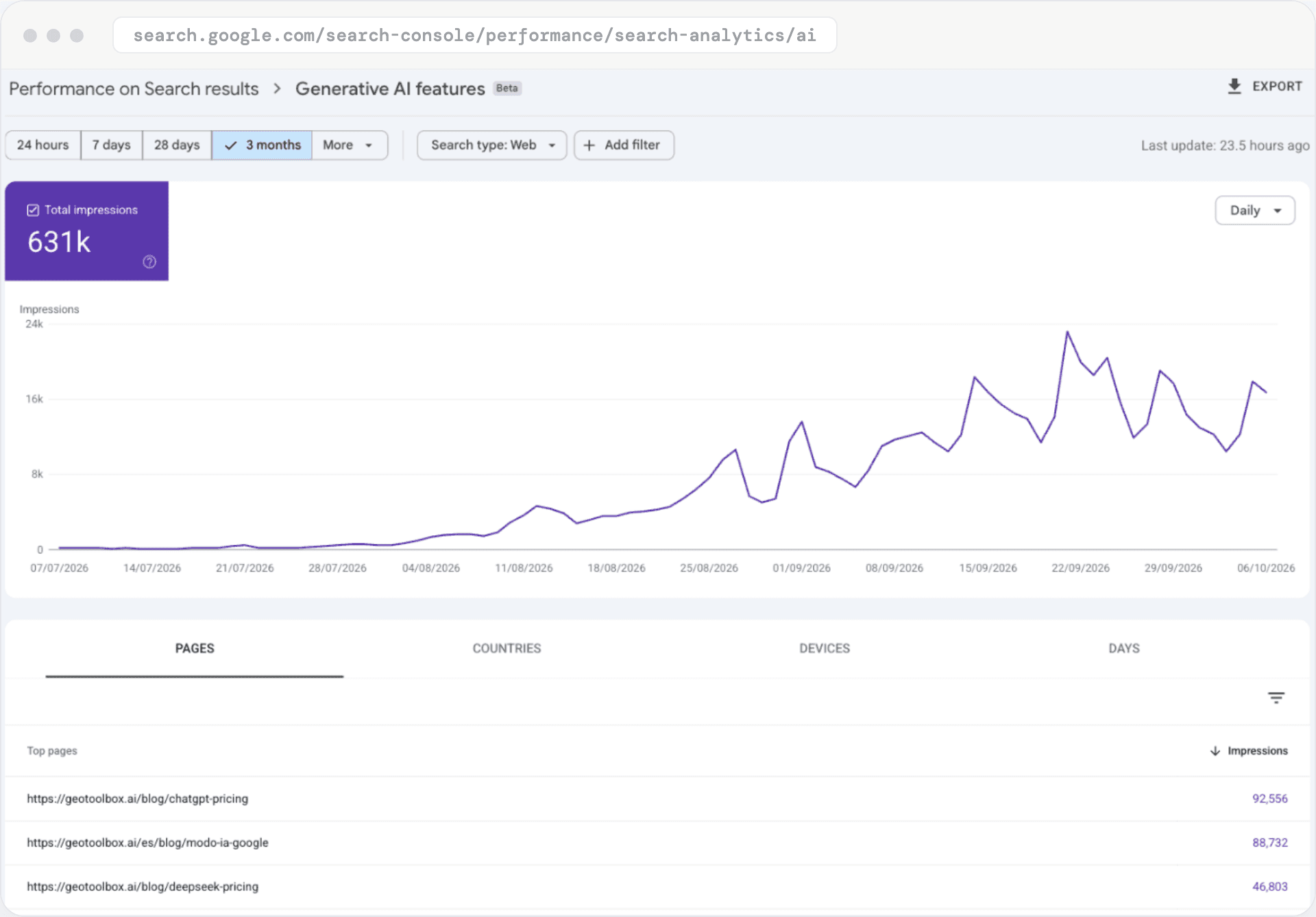Click the sort arrow beside Impressions
The image size is (1316, 917).
point(1215,751)
